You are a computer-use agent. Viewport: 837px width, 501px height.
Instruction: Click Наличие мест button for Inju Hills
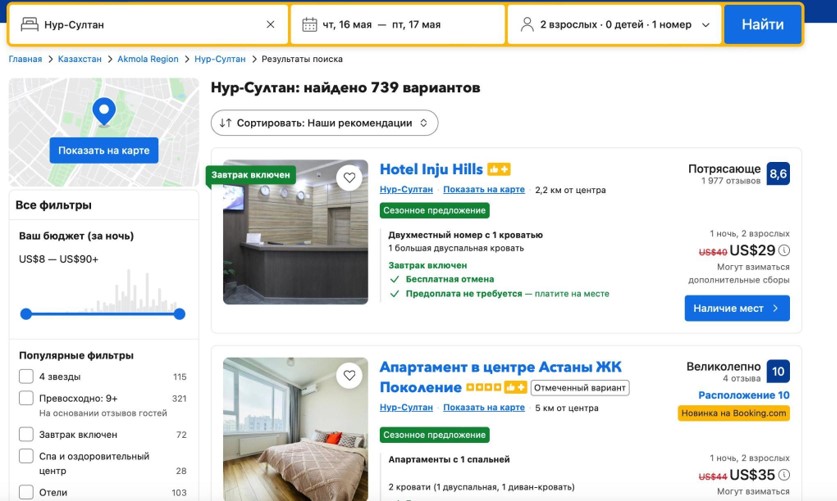pyautogui.click(x=736, y=309)
